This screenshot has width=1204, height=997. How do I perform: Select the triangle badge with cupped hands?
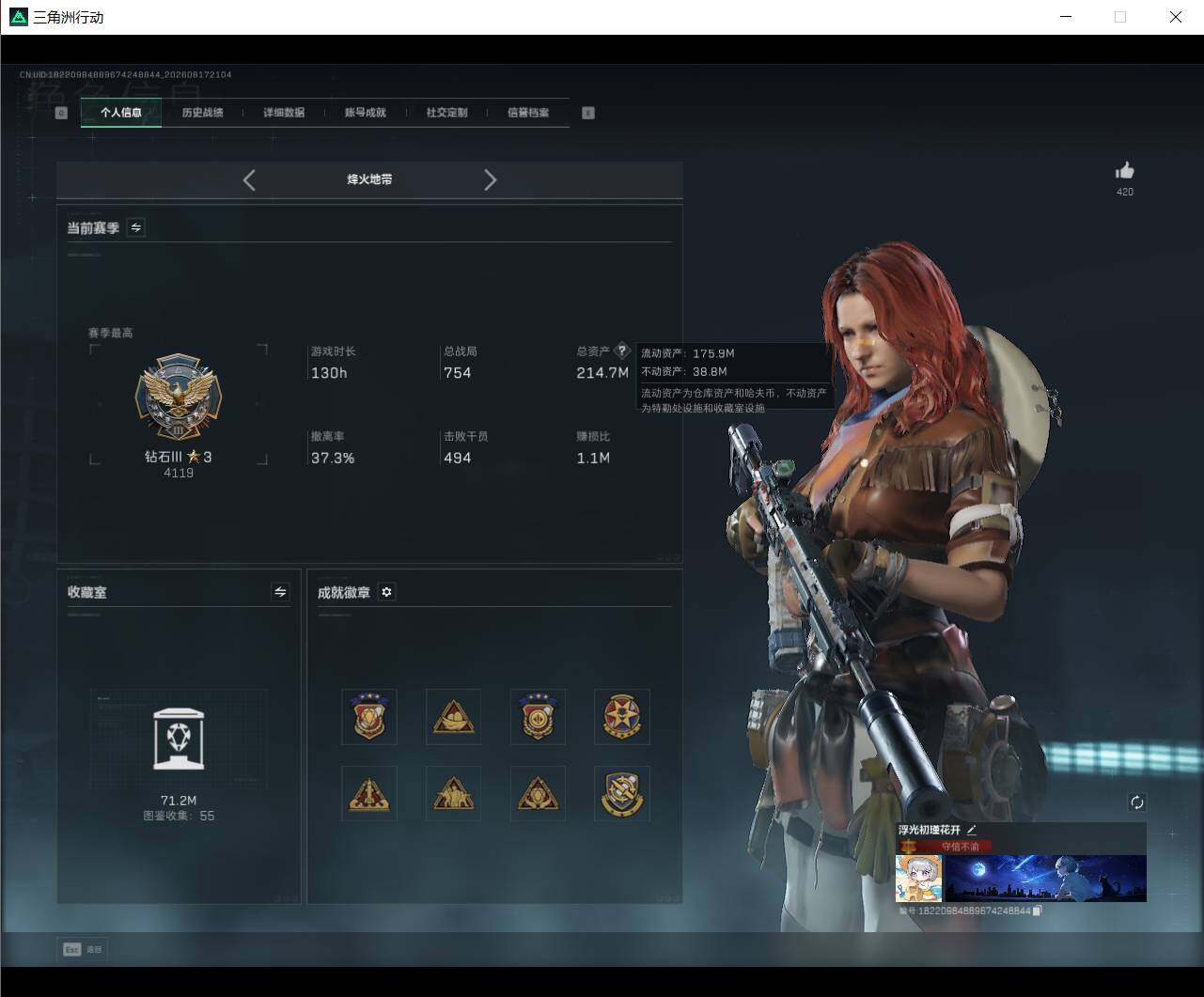[x=538, y=793]
